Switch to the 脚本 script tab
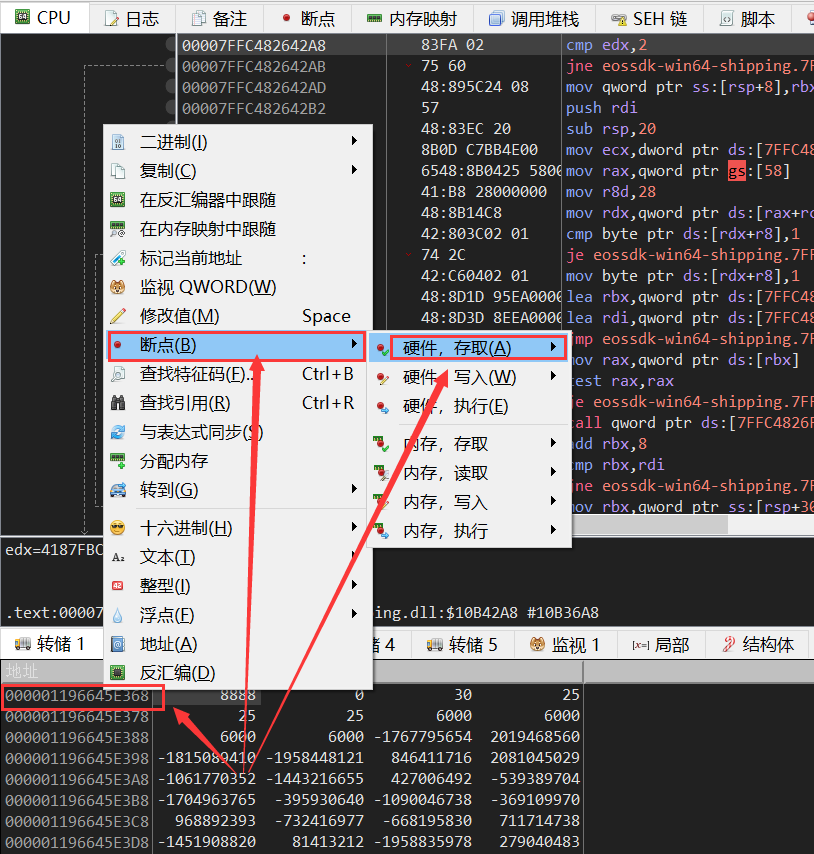The width and height of the screenshot is (814, 854). coord(747,19)
